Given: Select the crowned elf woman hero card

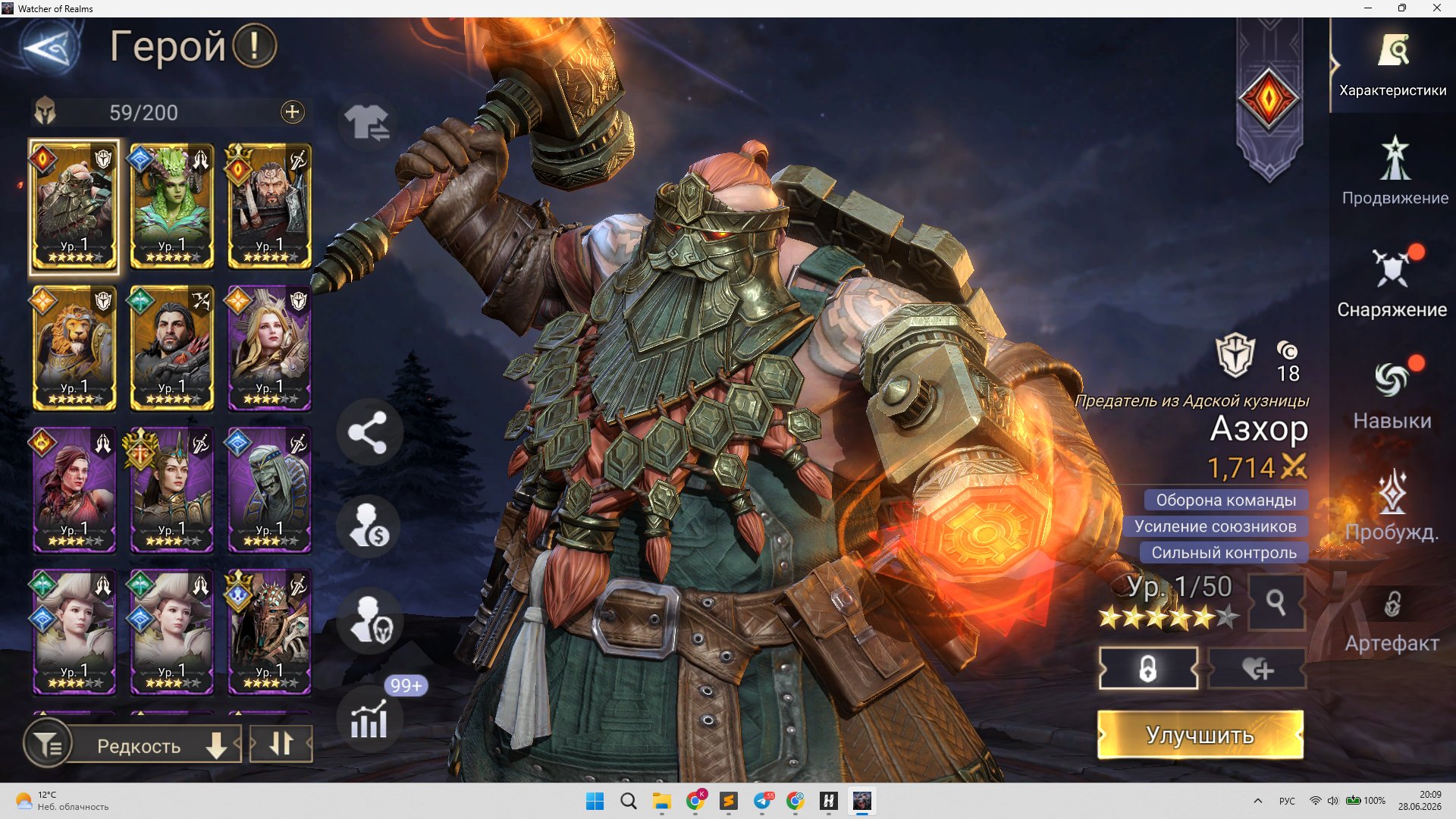Looking at the screenshot, I should point(172,490).
